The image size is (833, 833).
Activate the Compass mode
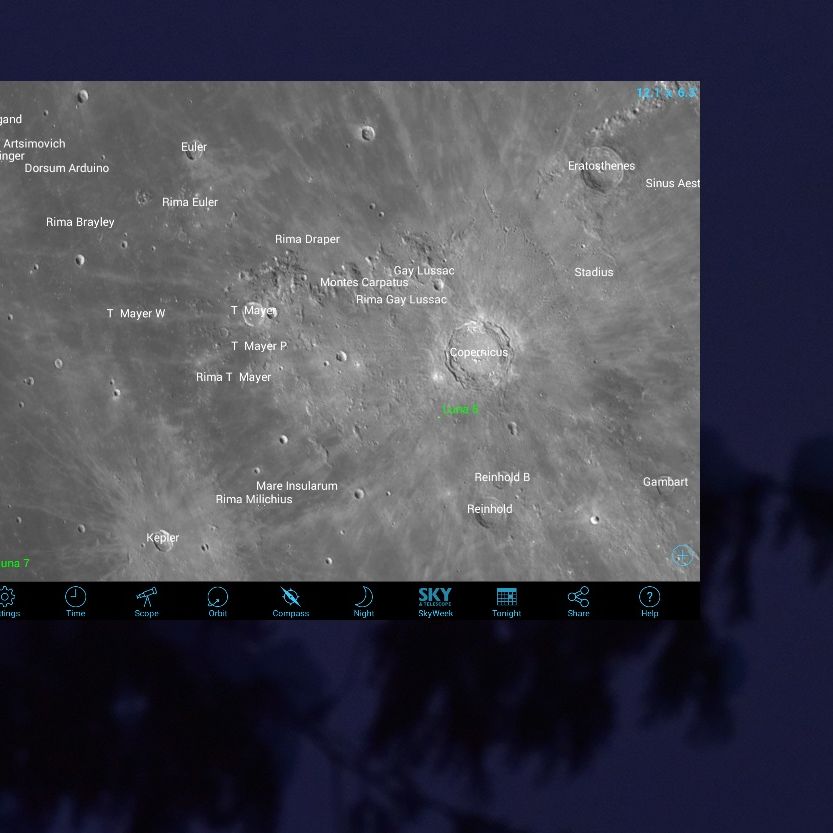click(291, 601)
